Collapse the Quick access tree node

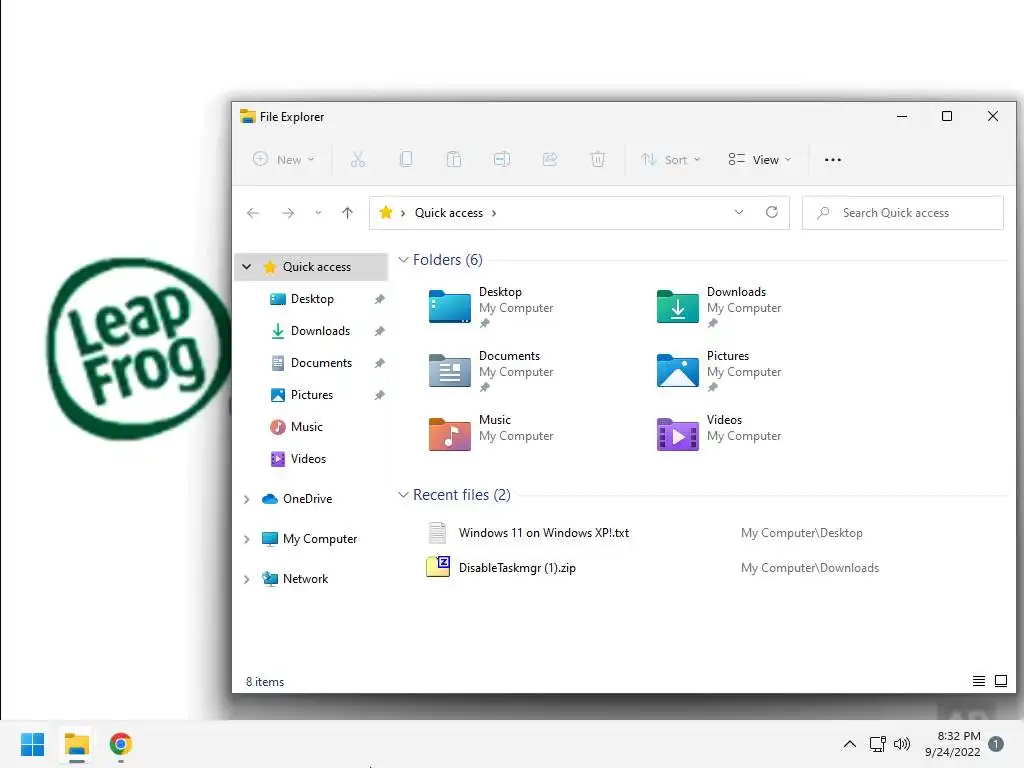click(246, 266)
